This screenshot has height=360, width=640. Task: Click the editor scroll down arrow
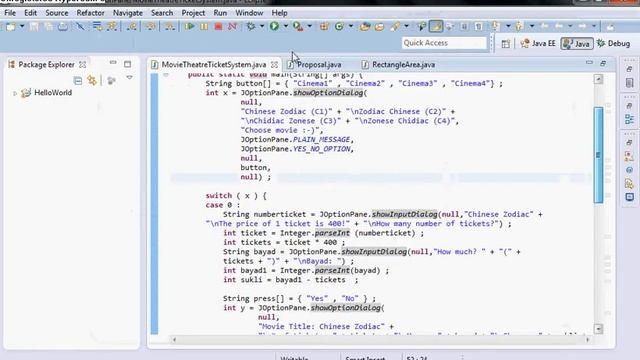[598, 329]
